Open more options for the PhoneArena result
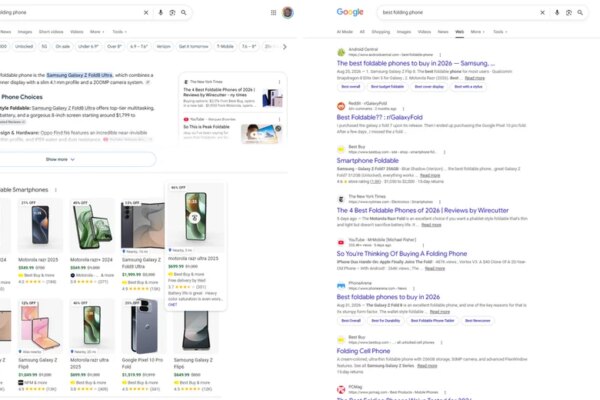This screenshot has height=400, width=600. click(414, 288)
